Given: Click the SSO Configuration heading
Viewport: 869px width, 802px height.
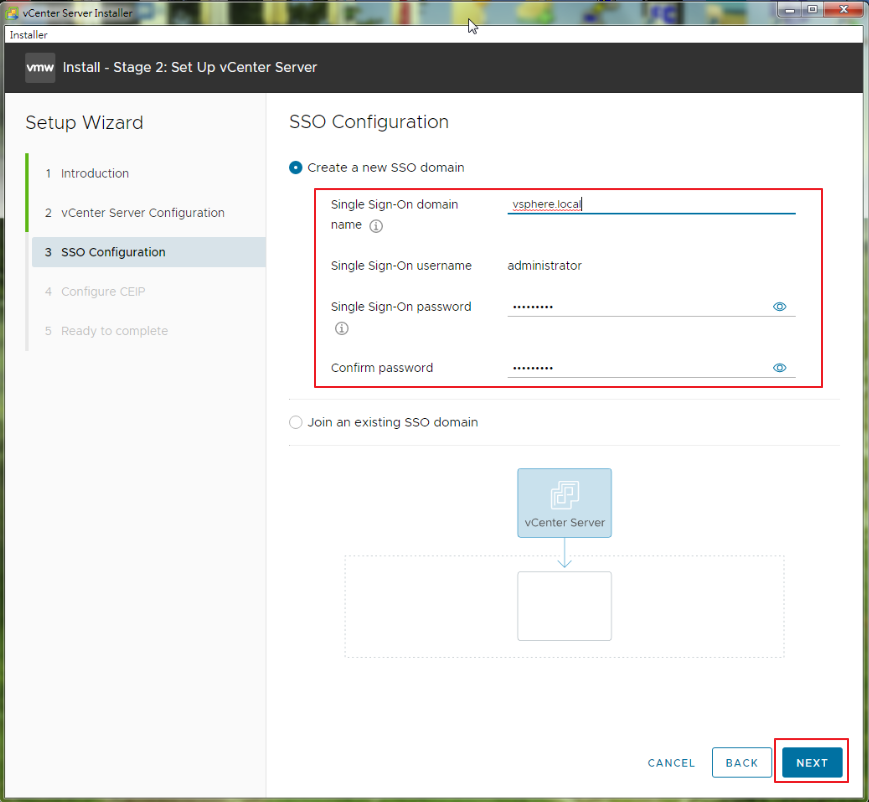Looking at the screenshot, I should (369, 122).
